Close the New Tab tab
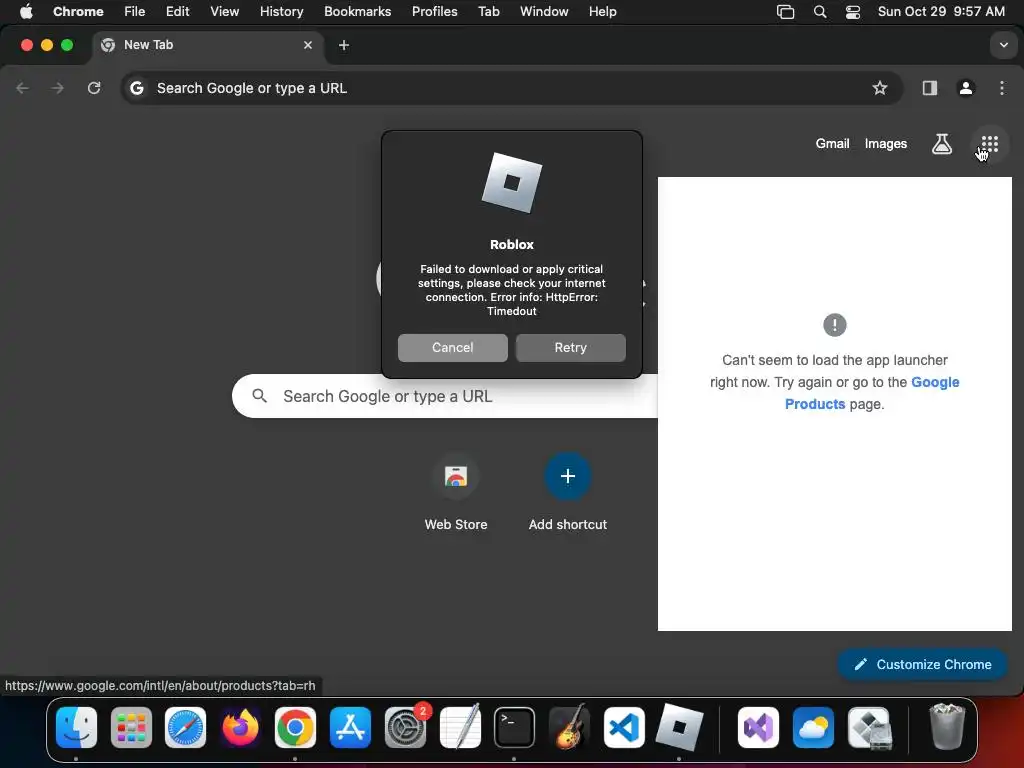 pyautogui.click(x=308, y=45)
